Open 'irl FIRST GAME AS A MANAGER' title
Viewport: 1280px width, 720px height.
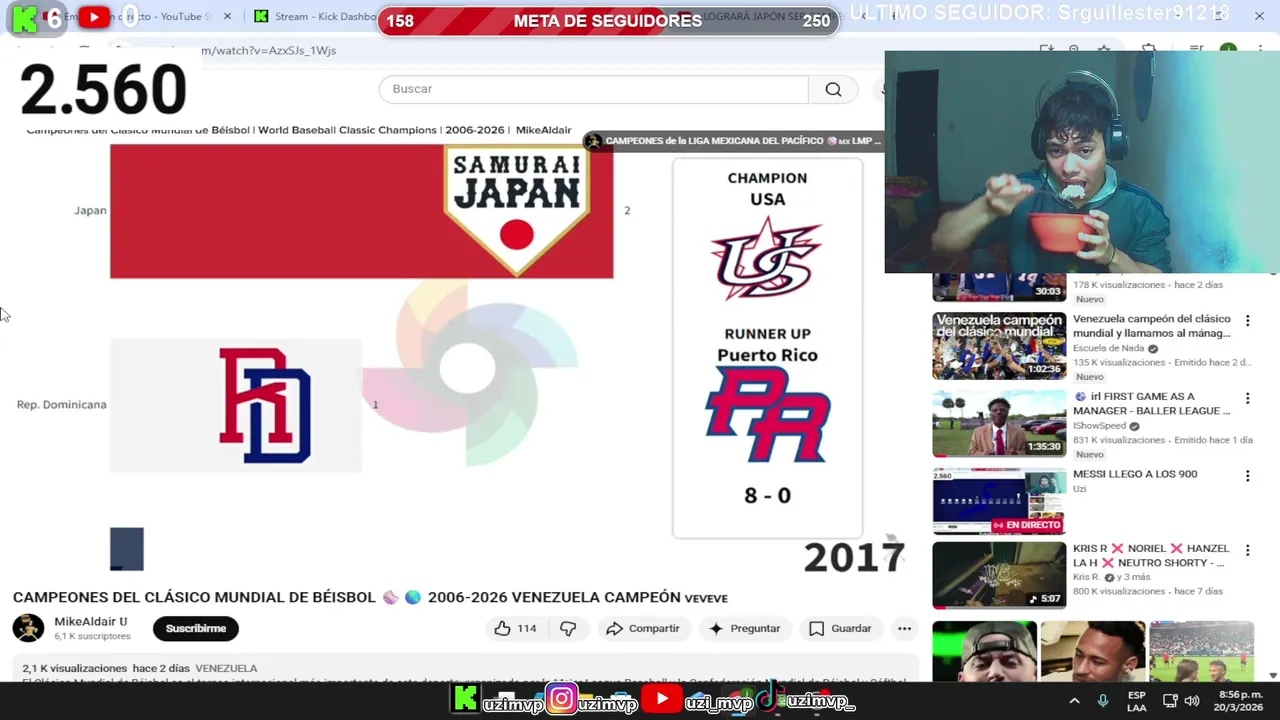point(1152,403)
